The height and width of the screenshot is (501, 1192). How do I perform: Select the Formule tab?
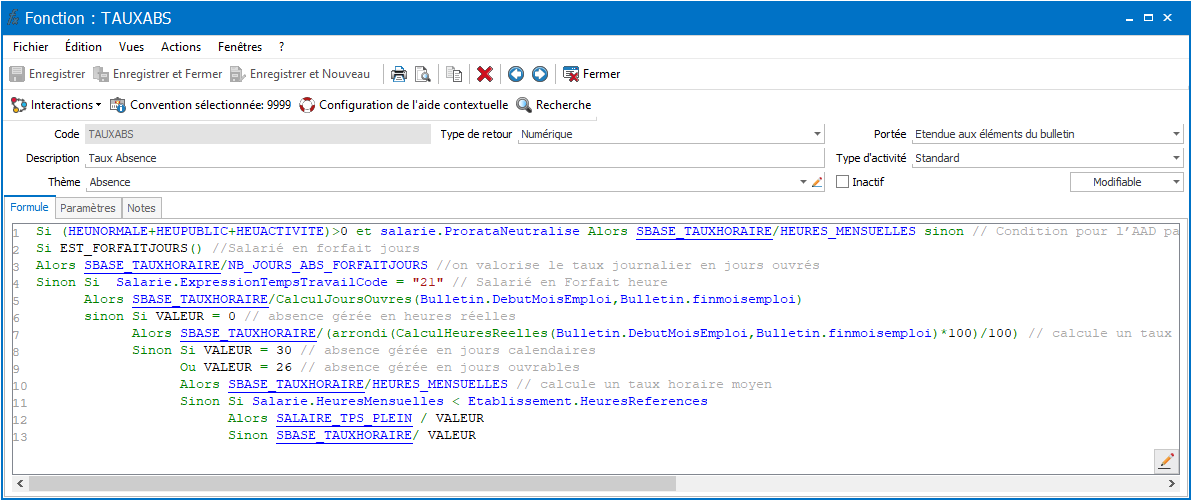click(30, 207)
